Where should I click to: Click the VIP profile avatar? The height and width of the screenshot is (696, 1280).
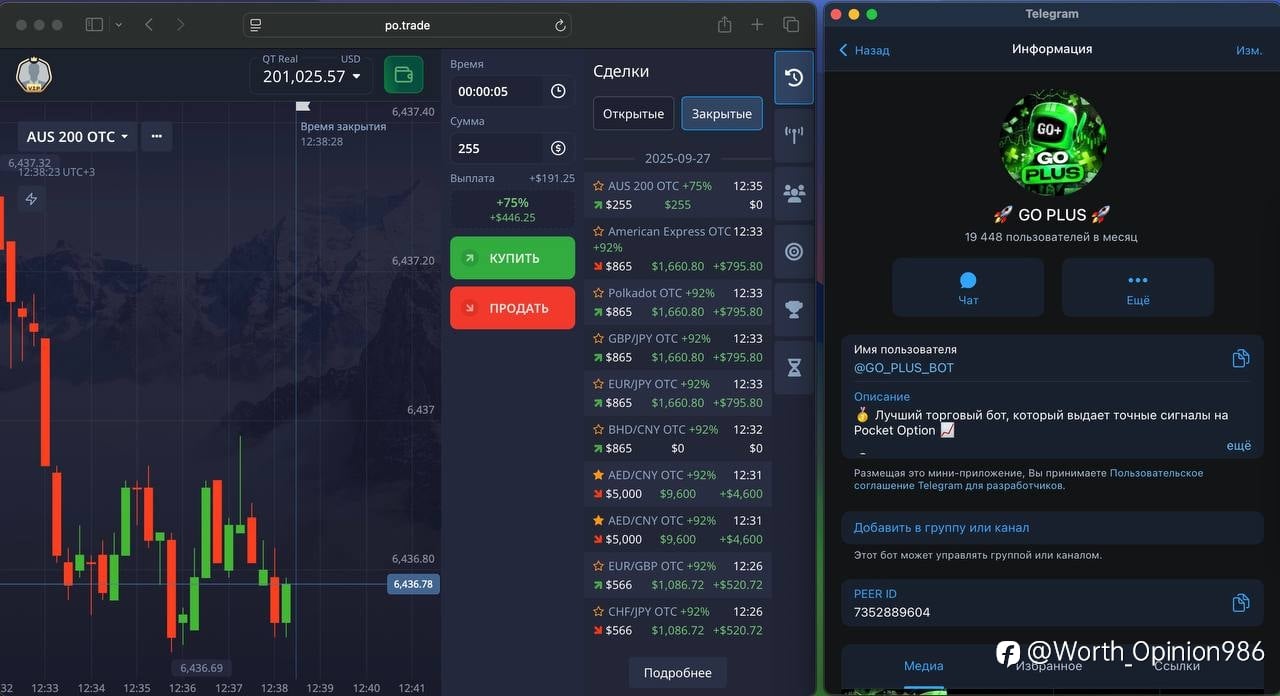point(34,75)
